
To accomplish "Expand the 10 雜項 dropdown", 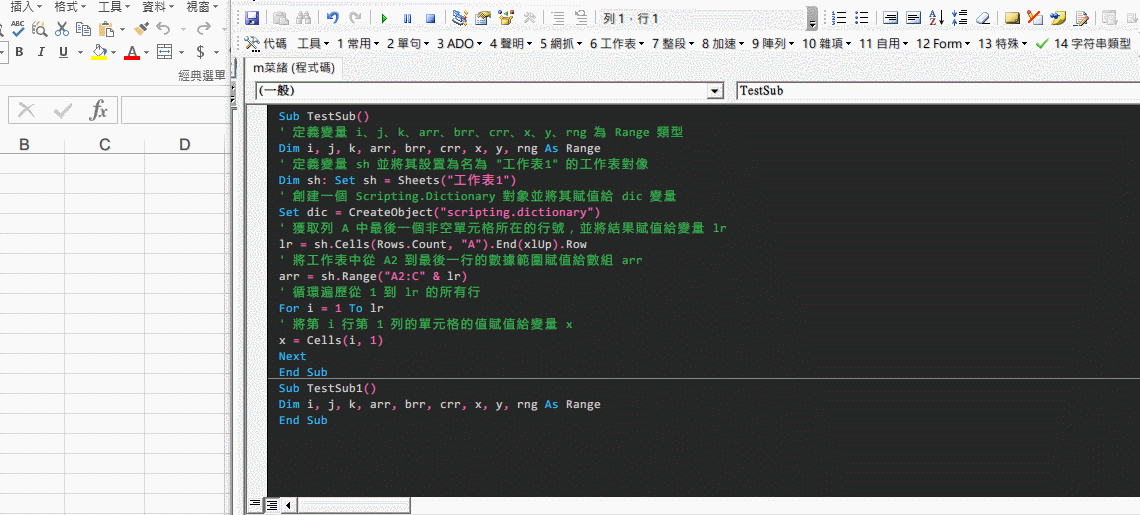I will [827, 44].
